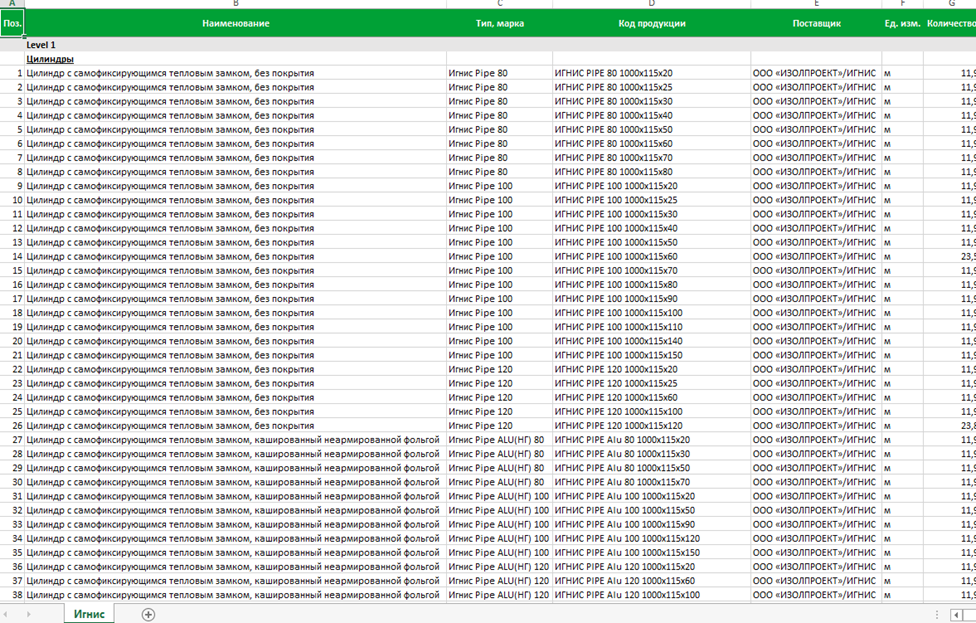Select Игнис Pipe 120 cell in row 22
This screenshot has height=623, width=976.
click(x=499, y=369)
